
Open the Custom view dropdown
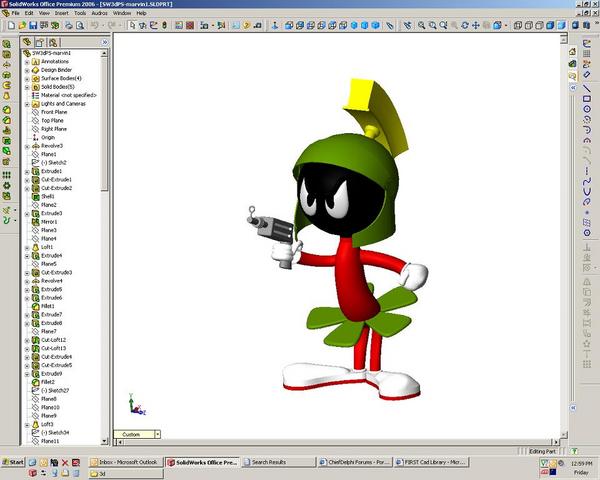(x=157, y=434)
